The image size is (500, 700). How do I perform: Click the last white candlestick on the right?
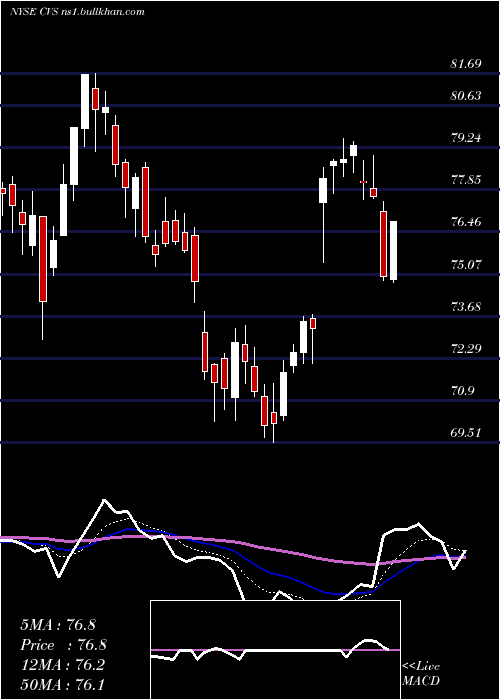click(393, 250)
